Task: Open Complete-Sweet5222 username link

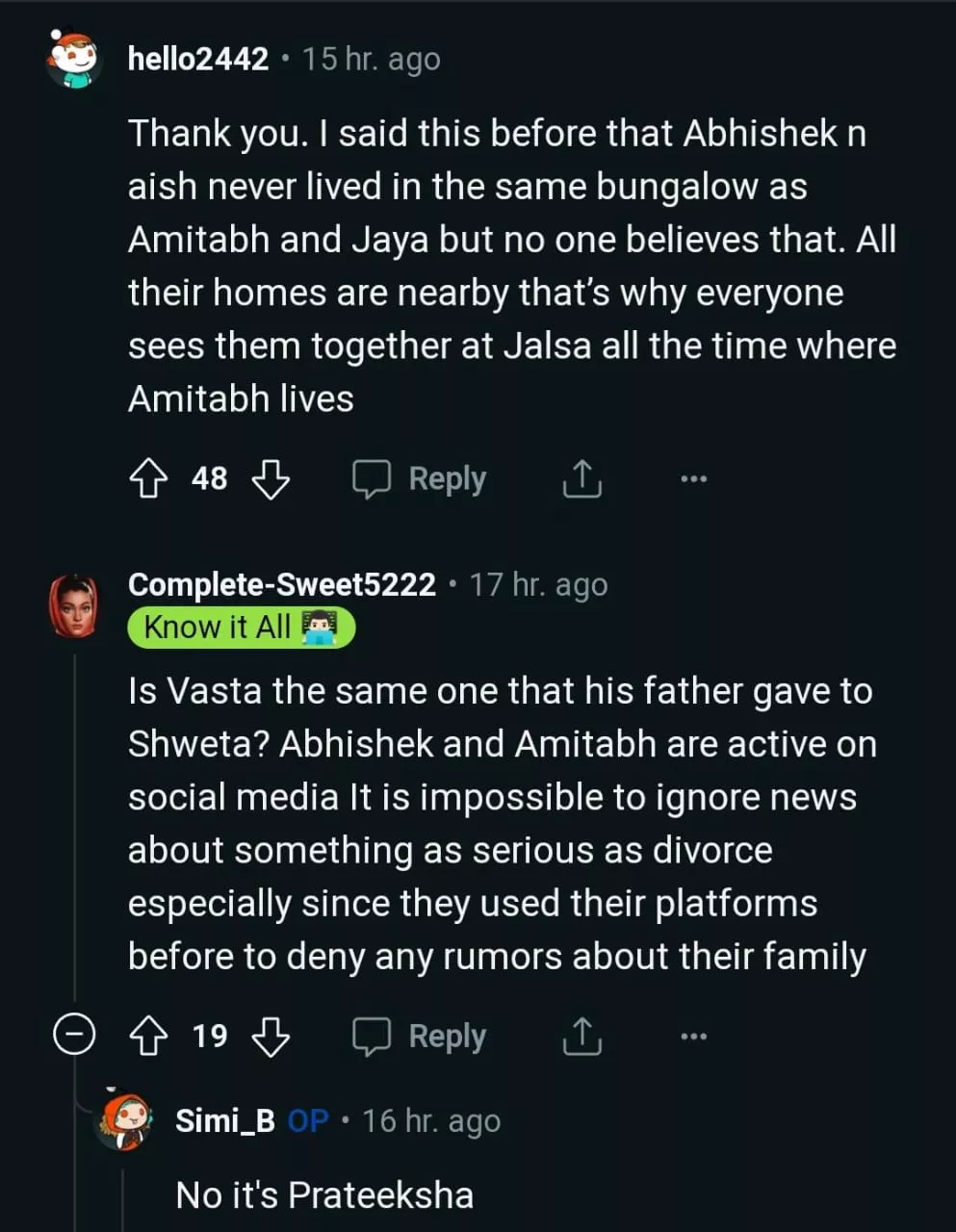Action: coord(282,584)
